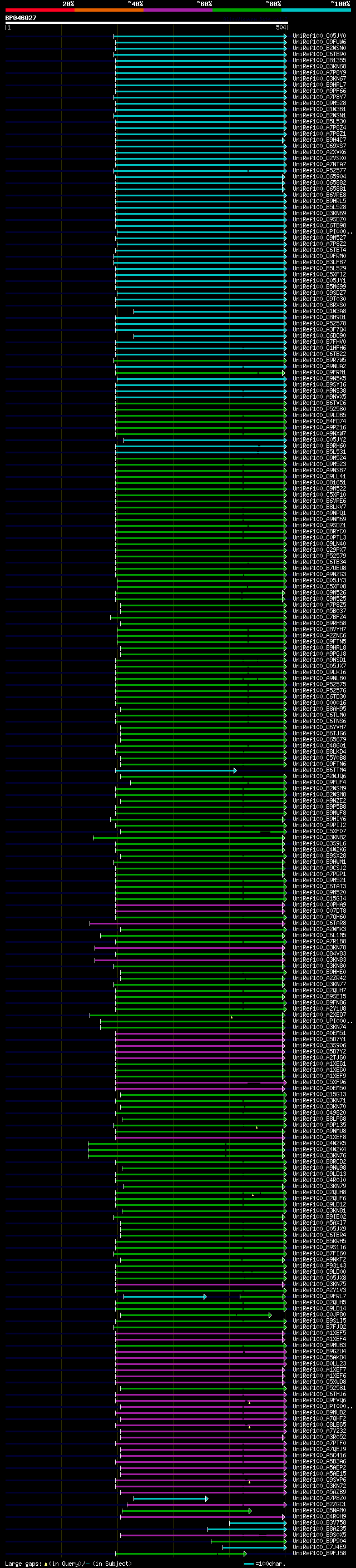
Task: Select label UniRef100_Q1W3B1
Action: [x=319, y=110]
